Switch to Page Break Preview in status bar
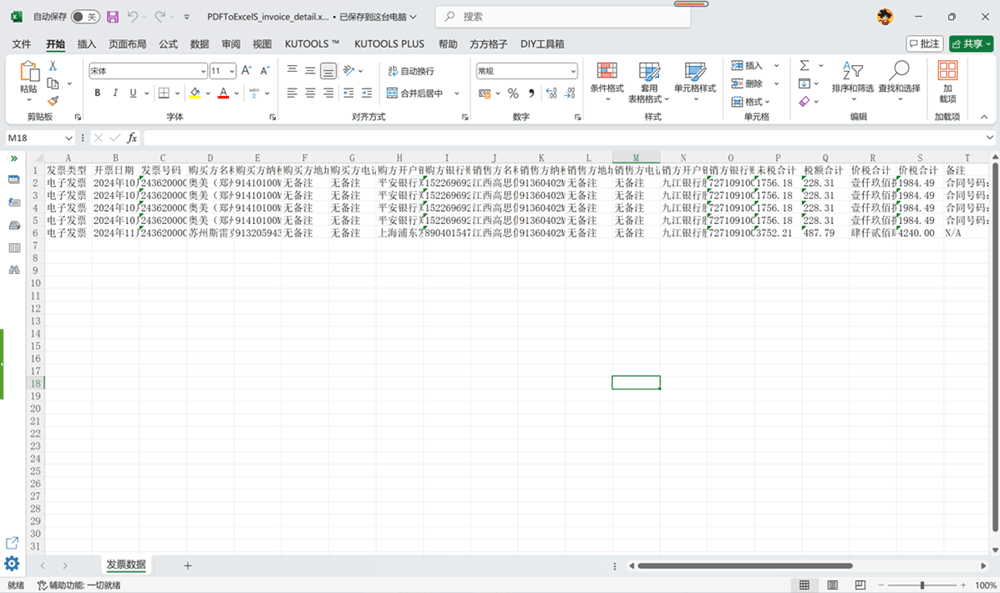The width and height of the screenshot is (1000, 593). coord(860,585)
